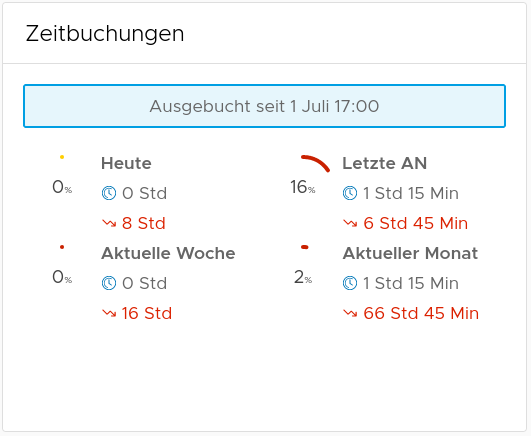Select the Heute heading
Image resolution: width=531 pixels, height=436 pixels.
click(126, 163)
